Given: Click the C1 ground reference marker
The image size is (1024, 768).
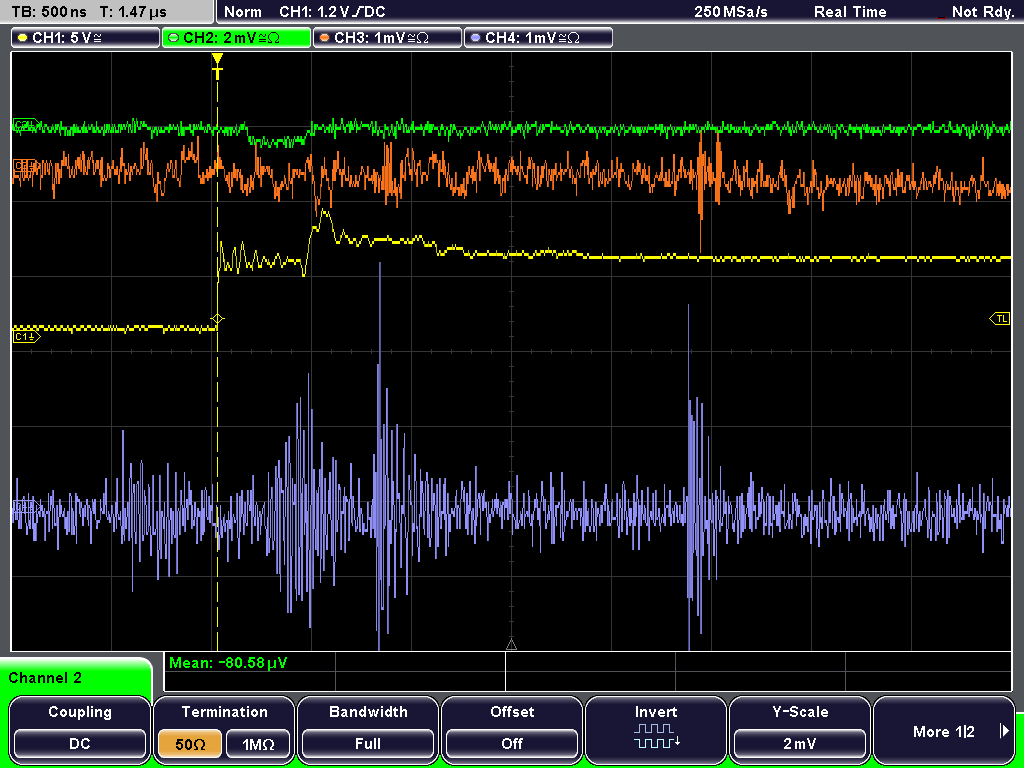Looking at the screenshot, I should point(26,337).
